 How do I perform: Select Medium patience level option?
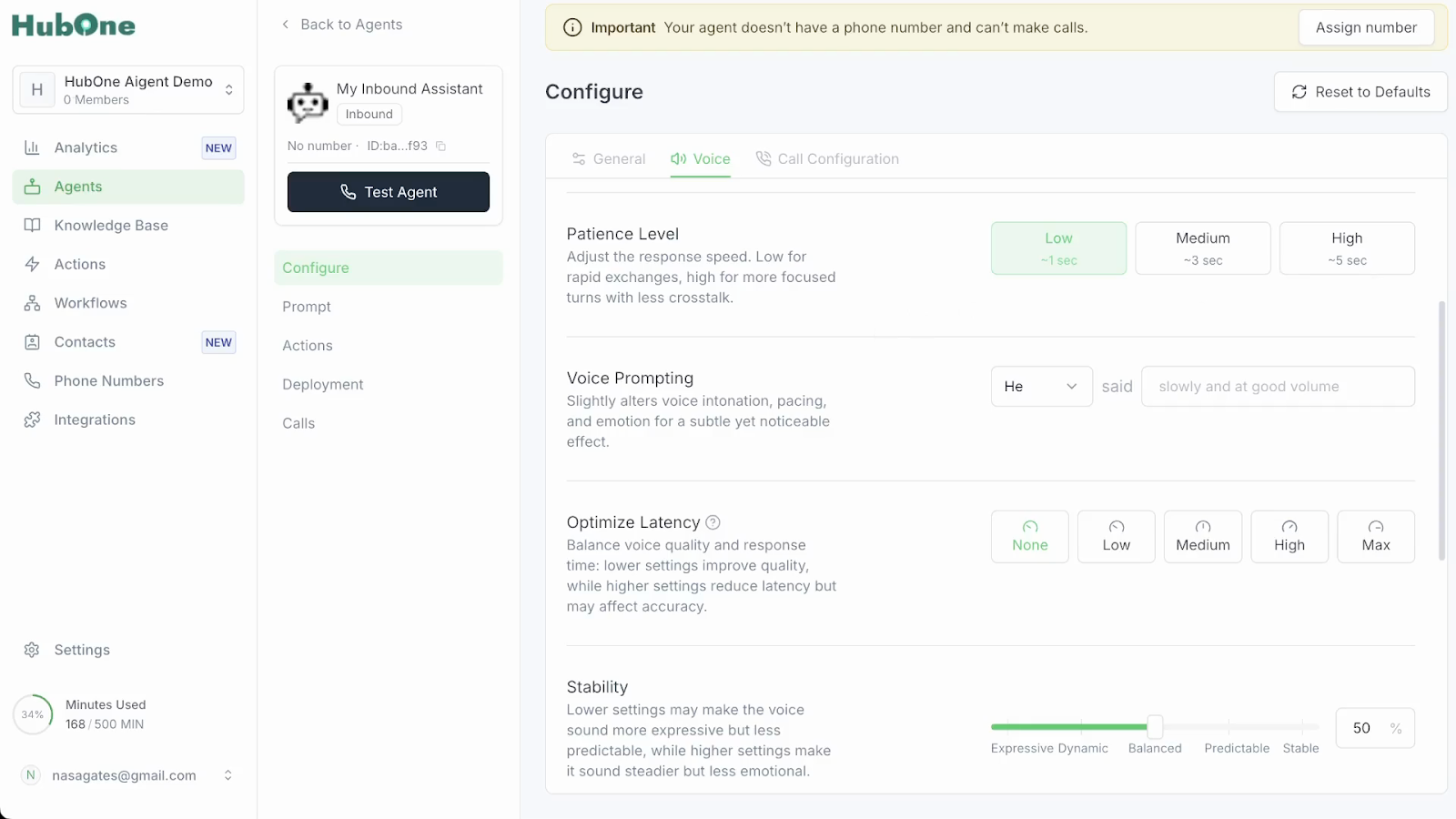1203,248
